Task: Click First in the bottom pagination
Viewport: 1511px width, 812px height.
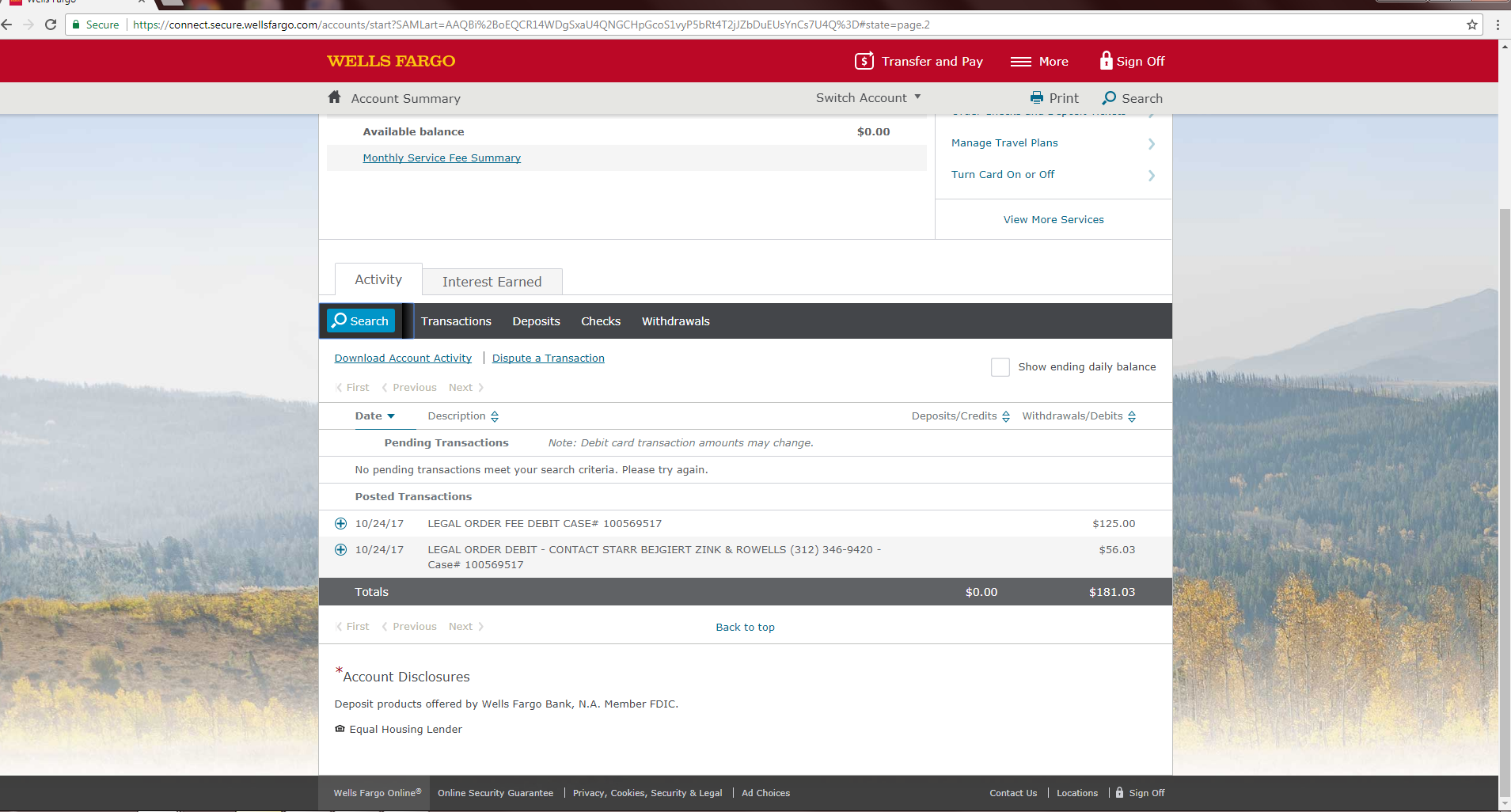Action: [x=353, y=627]
